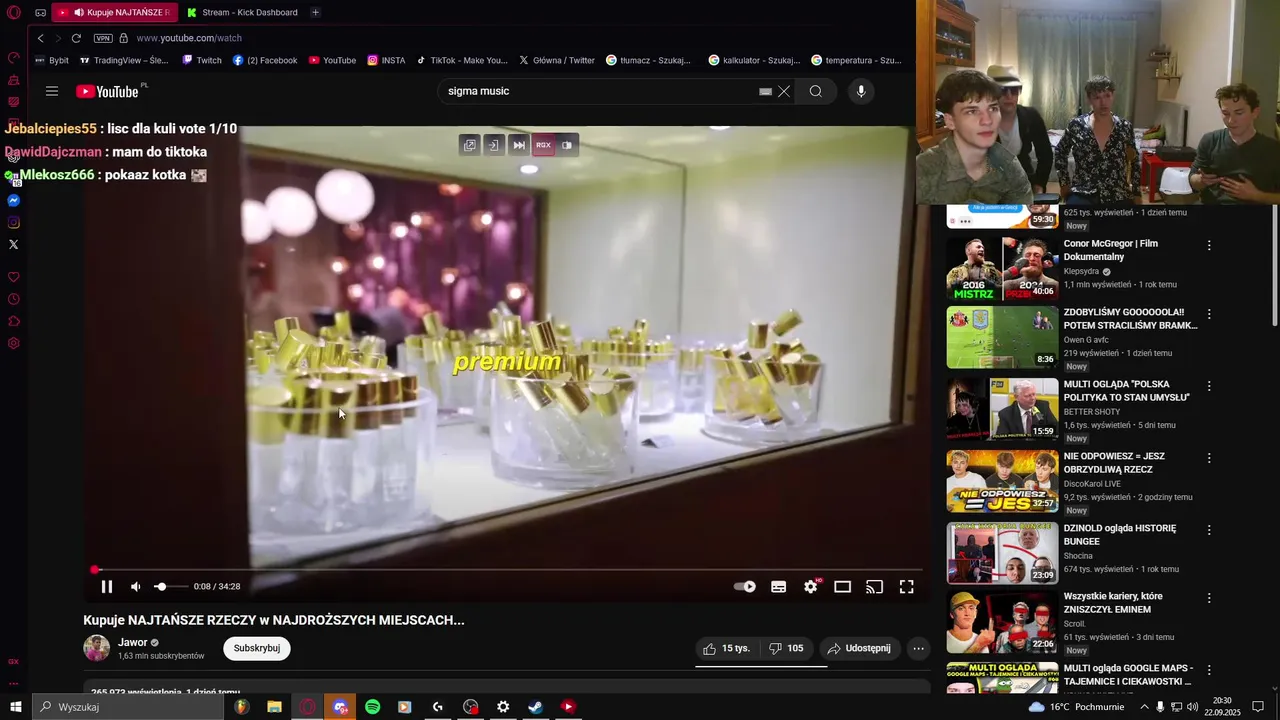
Task: Open the Facebook bookmark
Action: coord(265,60)
